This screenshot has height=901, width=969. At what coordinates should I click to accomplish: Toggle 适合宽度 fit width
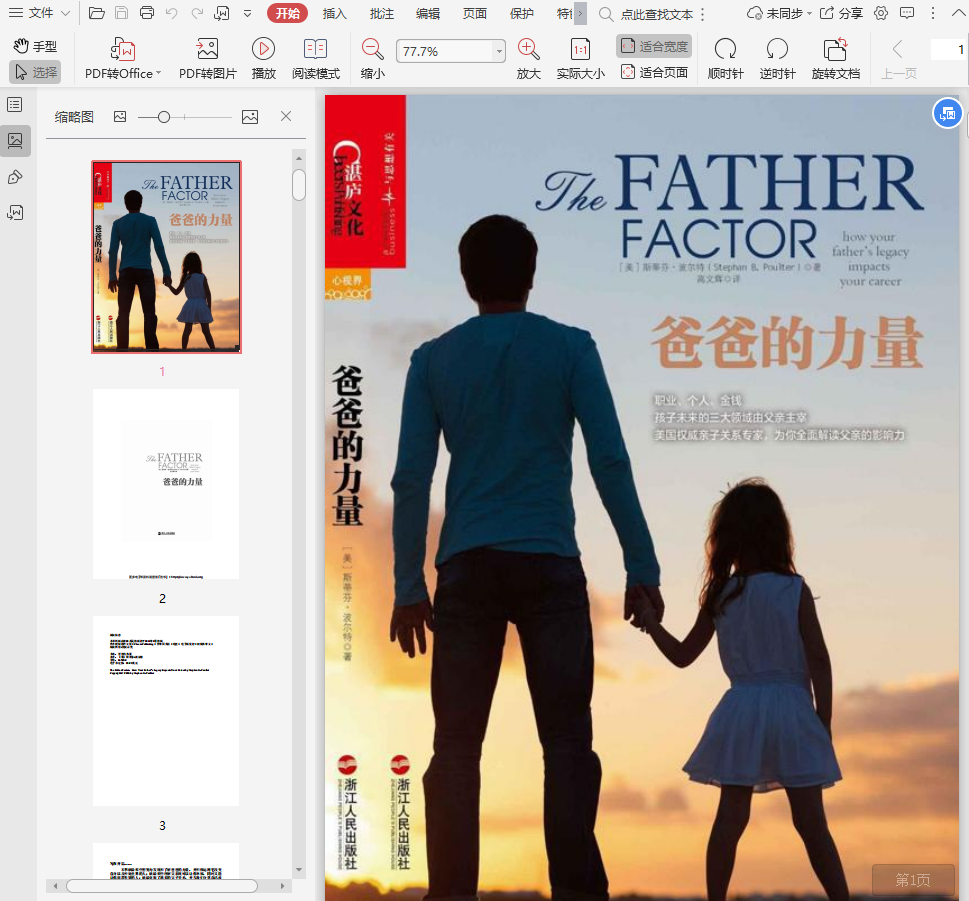point(654,46)
